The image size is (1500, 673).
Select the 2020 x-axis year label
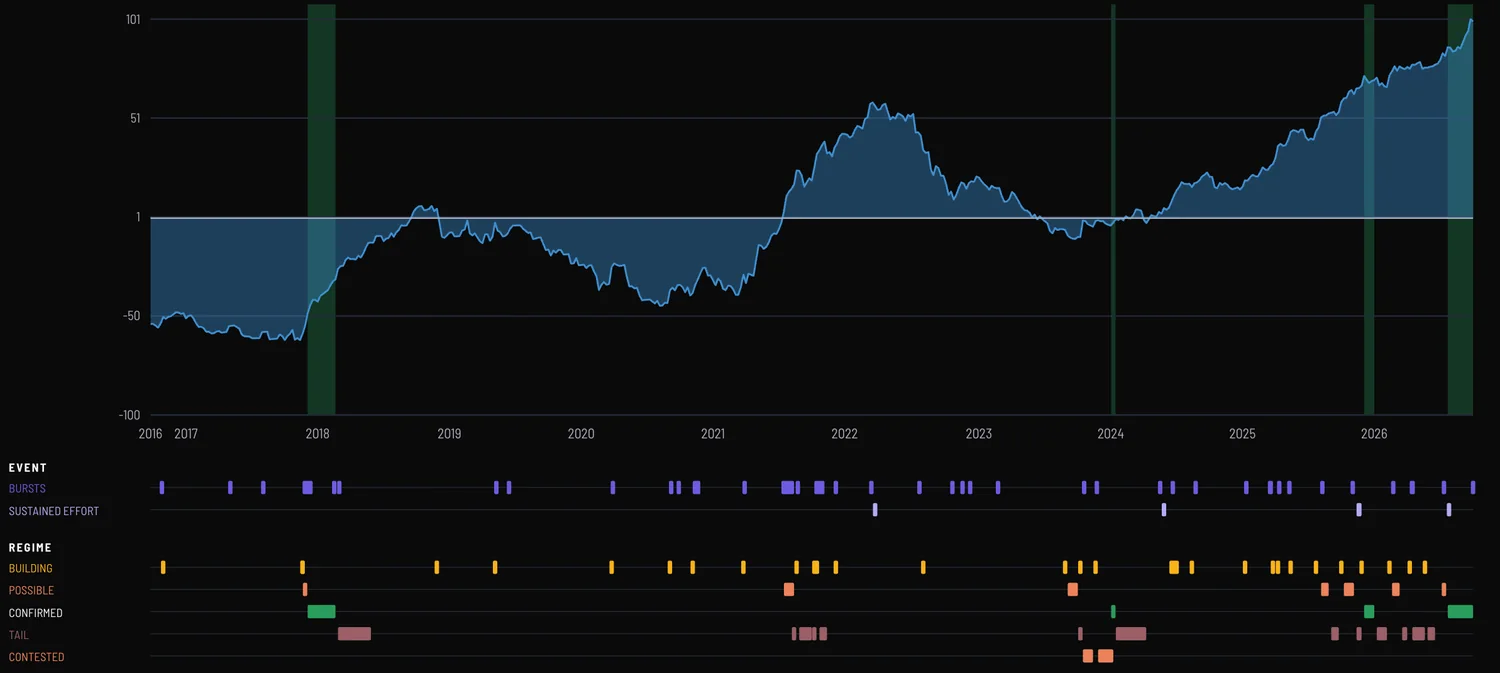[x=581, y=434]
